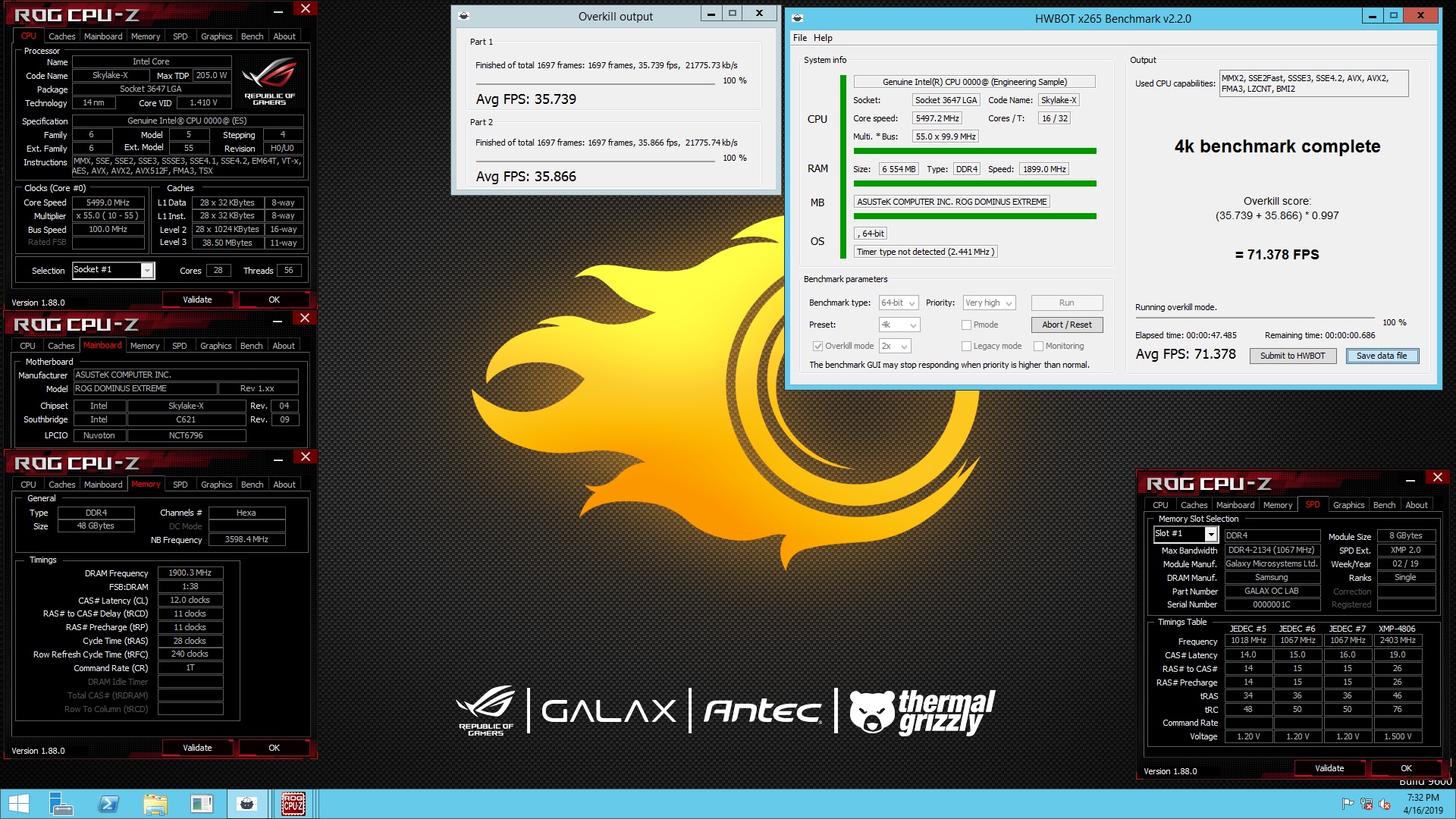This screenshot has height=819, width=1456.
Task: Click the '= 71.378 FPS' result text
Action: [x=1277, y=255]
